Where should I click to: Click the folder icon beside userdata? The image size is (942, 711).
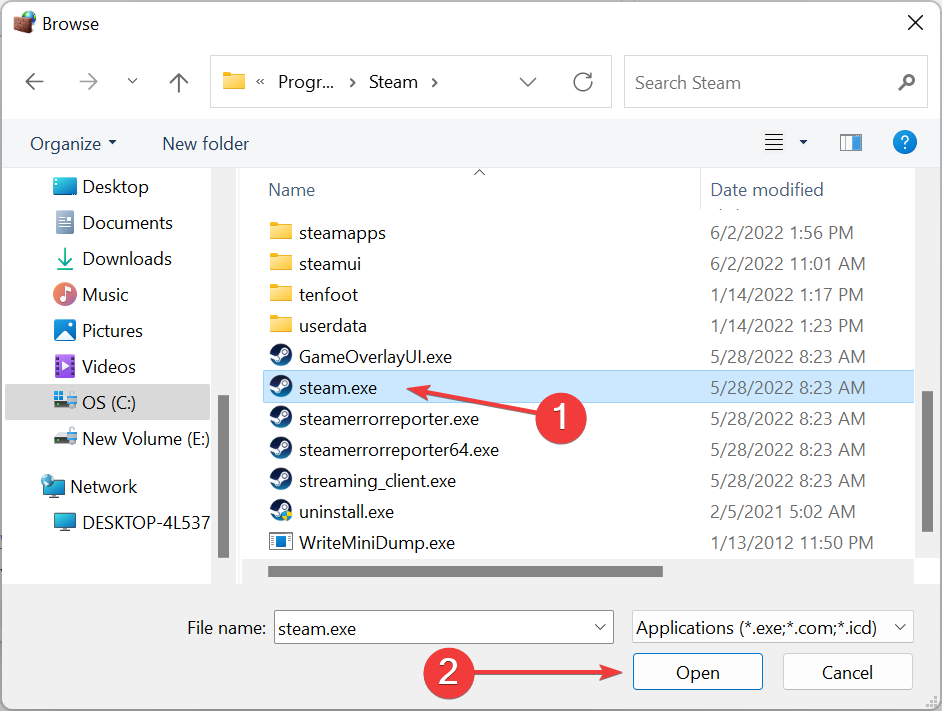(x=281, y=324)
